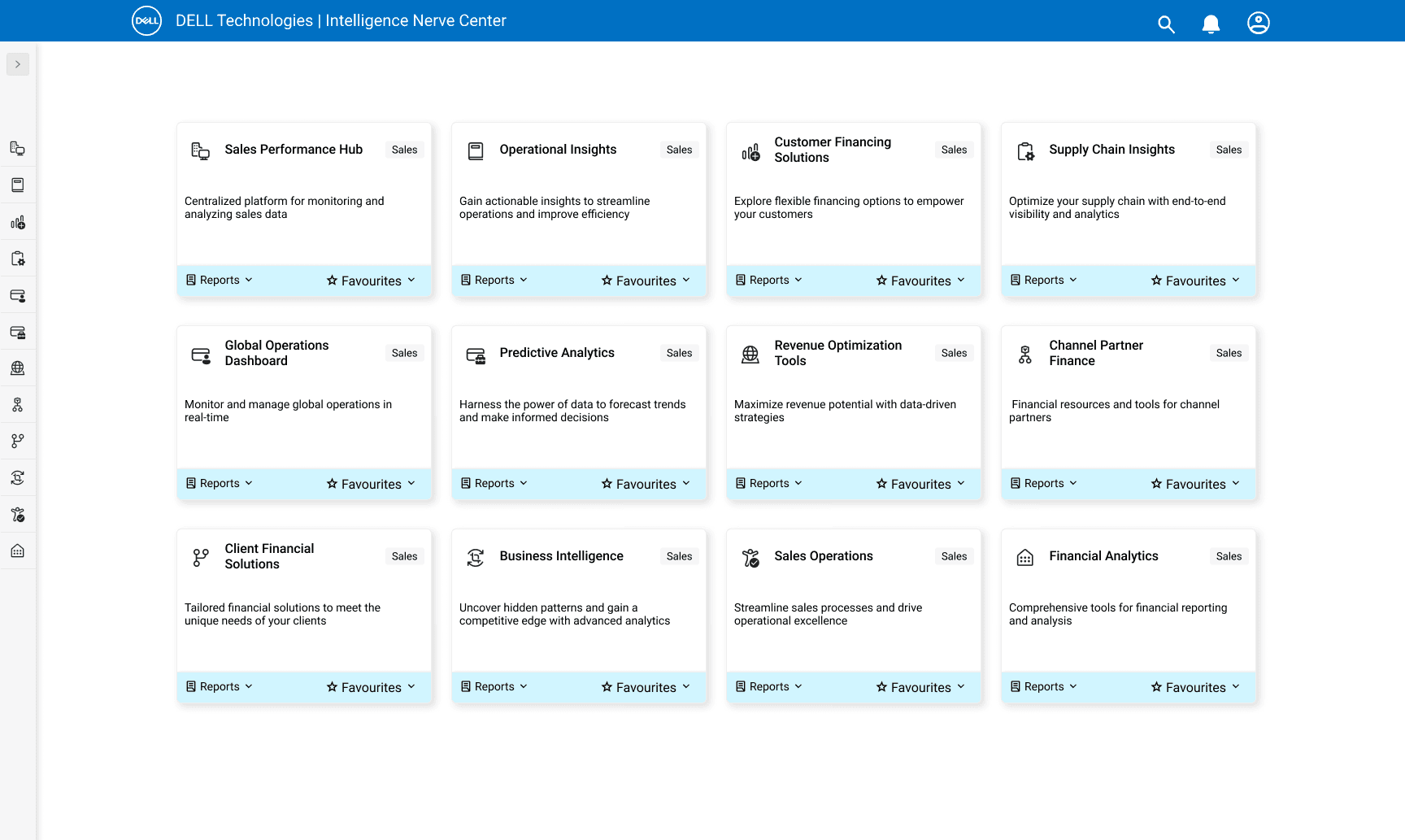Image resolution: width=1405 pixels, height=840 pixels.
Task: Open Revenue Optimization Tools sidebar globe icon
Action: (x=18, y=368)
